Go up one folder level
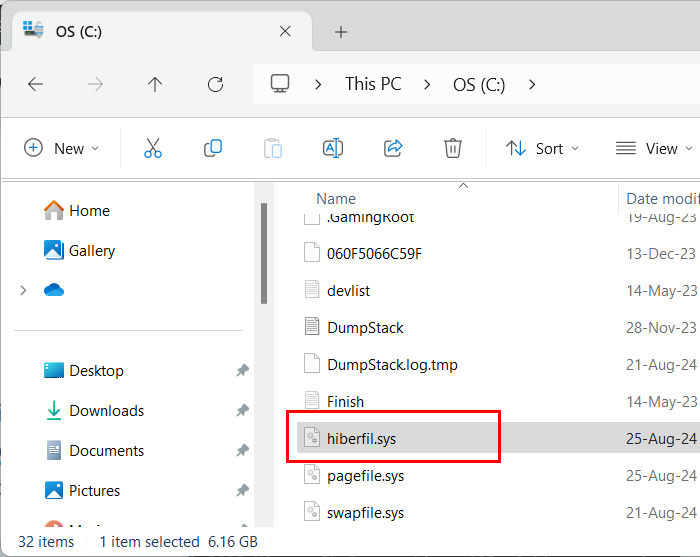This screenshot has width=700, height=557. point(155,85)
